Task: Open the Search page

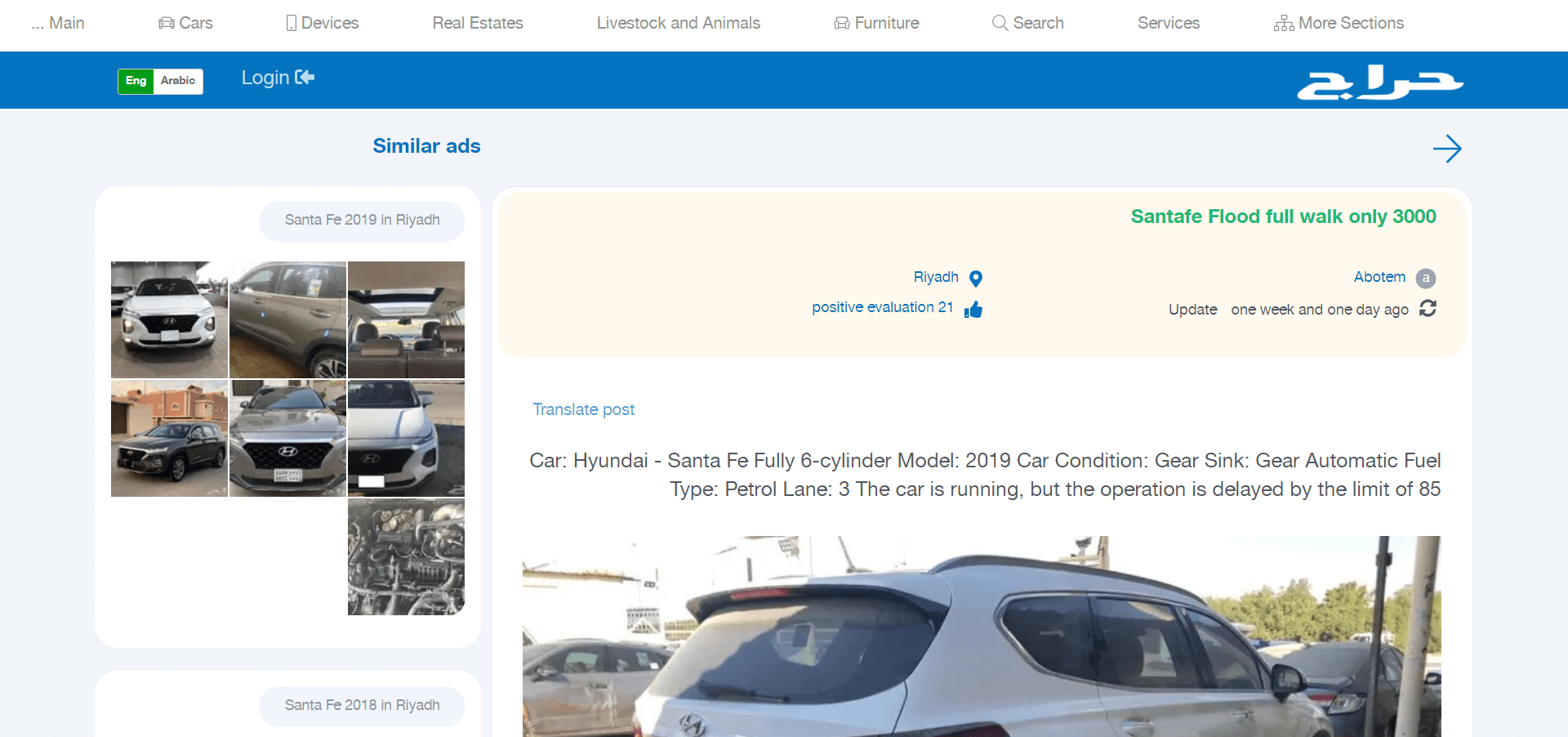Action: coord(1028,23)
